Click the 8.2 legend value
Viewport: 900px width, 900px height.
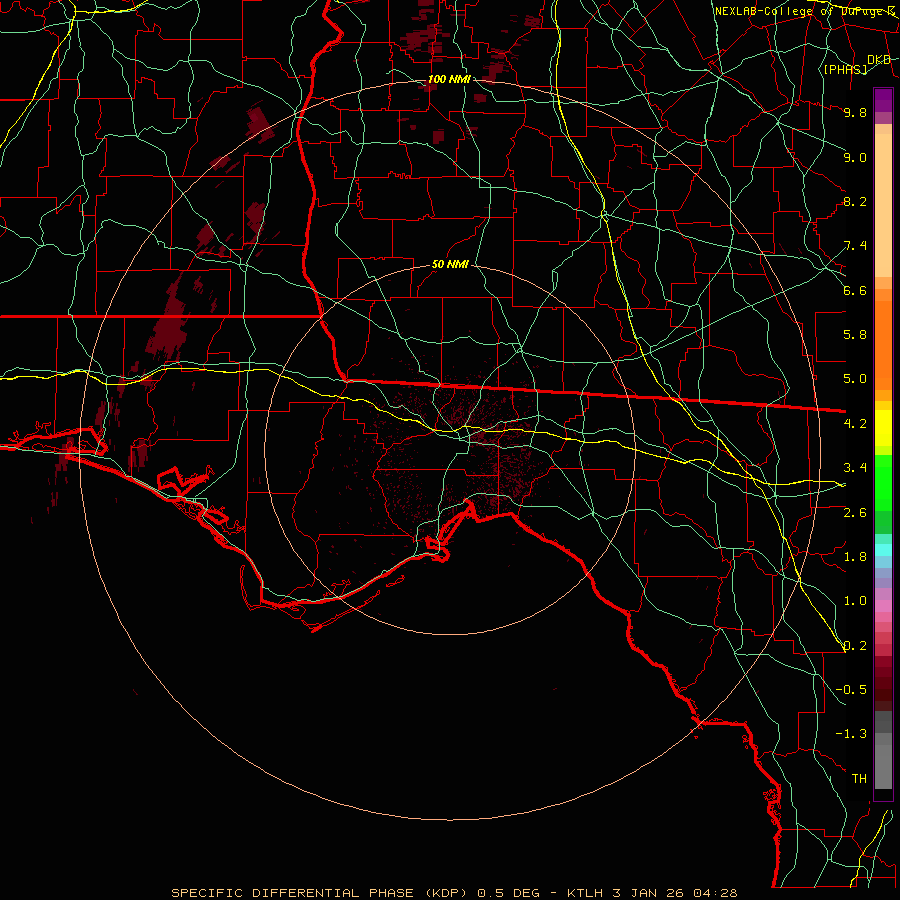coord(855,201)
